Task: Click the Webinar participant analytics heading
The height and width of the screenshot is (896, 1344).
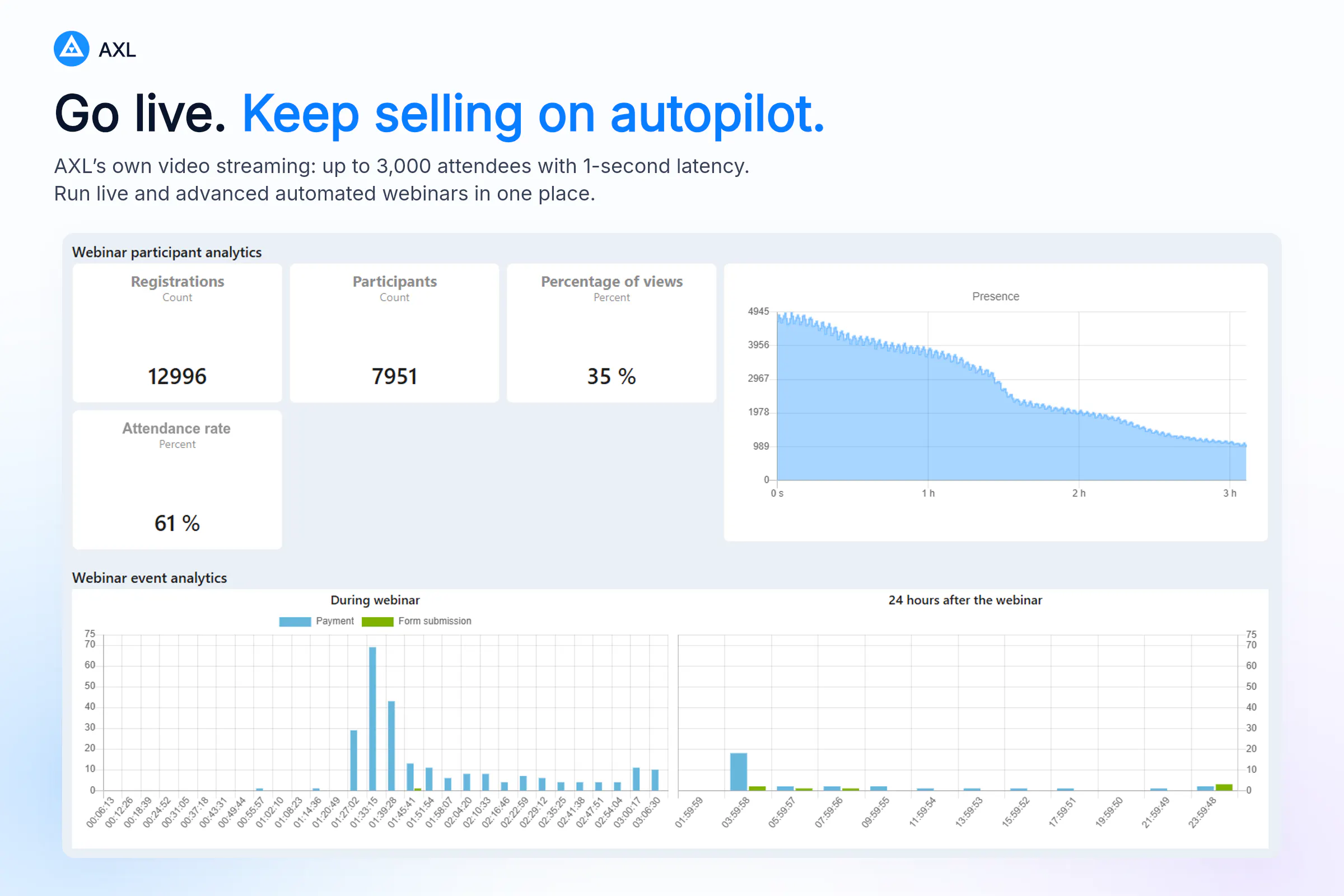Action: click(167, 253)
